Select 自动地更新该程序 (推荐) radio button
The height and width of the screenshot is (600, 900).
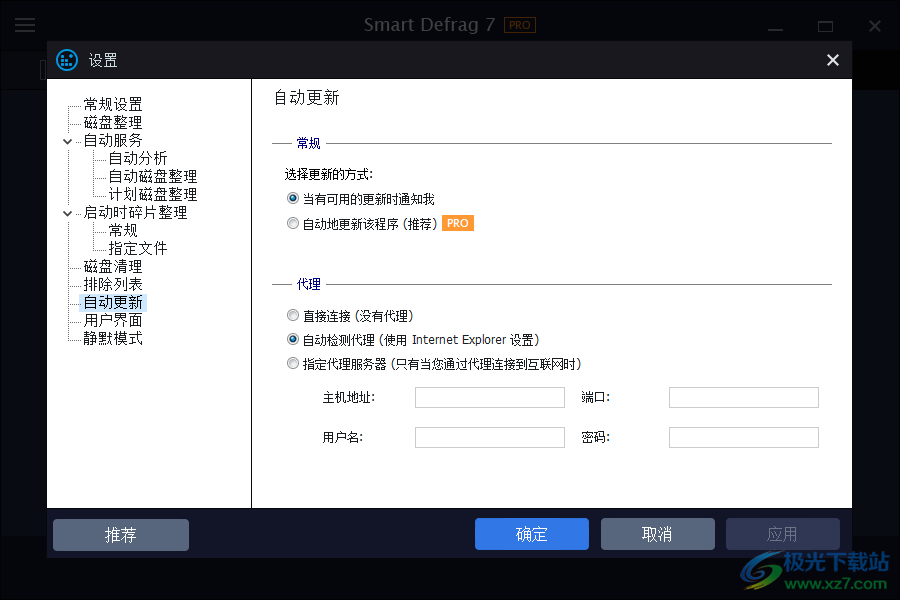point(293,223)
